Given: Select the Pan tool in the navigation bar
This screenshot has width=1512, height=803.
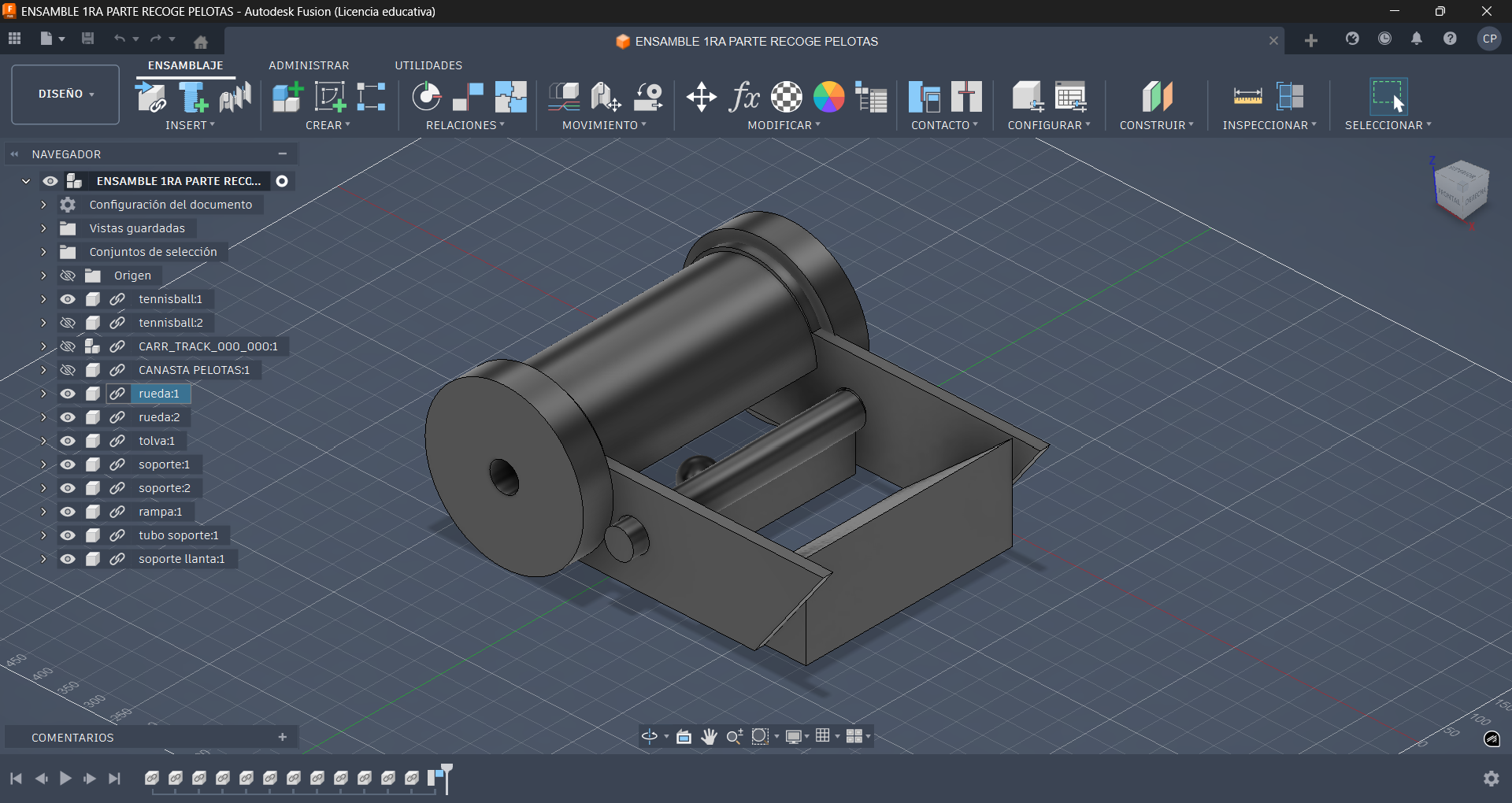Looking at the screenshot, I should click(x=709, y=736).
